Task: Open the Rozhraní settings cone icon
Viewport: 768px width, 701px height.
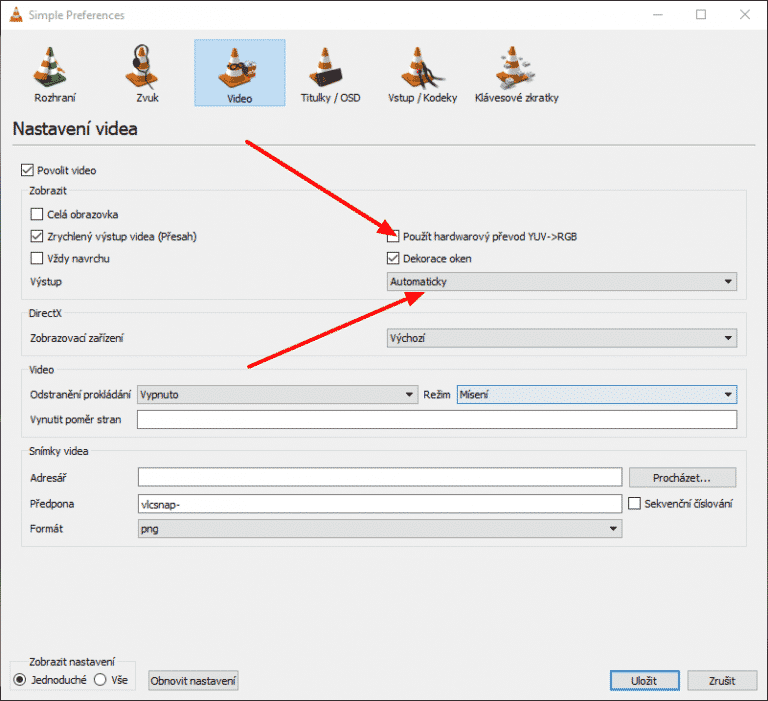Action: [x=55, y=72]
